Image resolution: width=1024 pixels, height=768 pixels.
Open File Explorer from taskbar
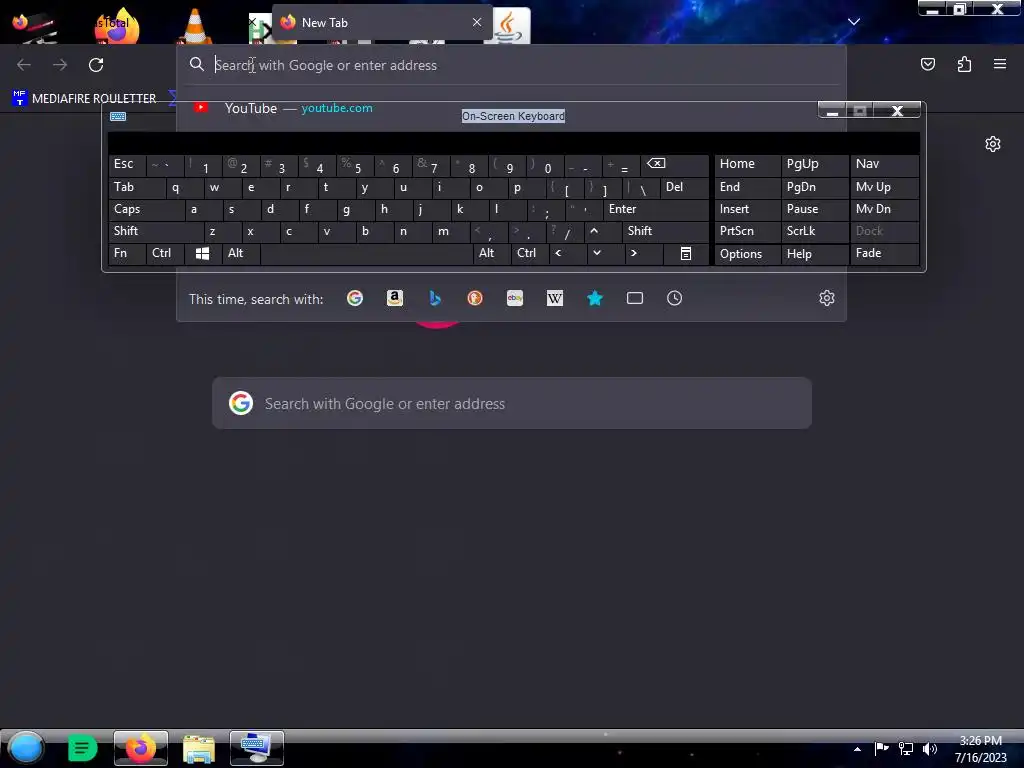tap(199, 748)
